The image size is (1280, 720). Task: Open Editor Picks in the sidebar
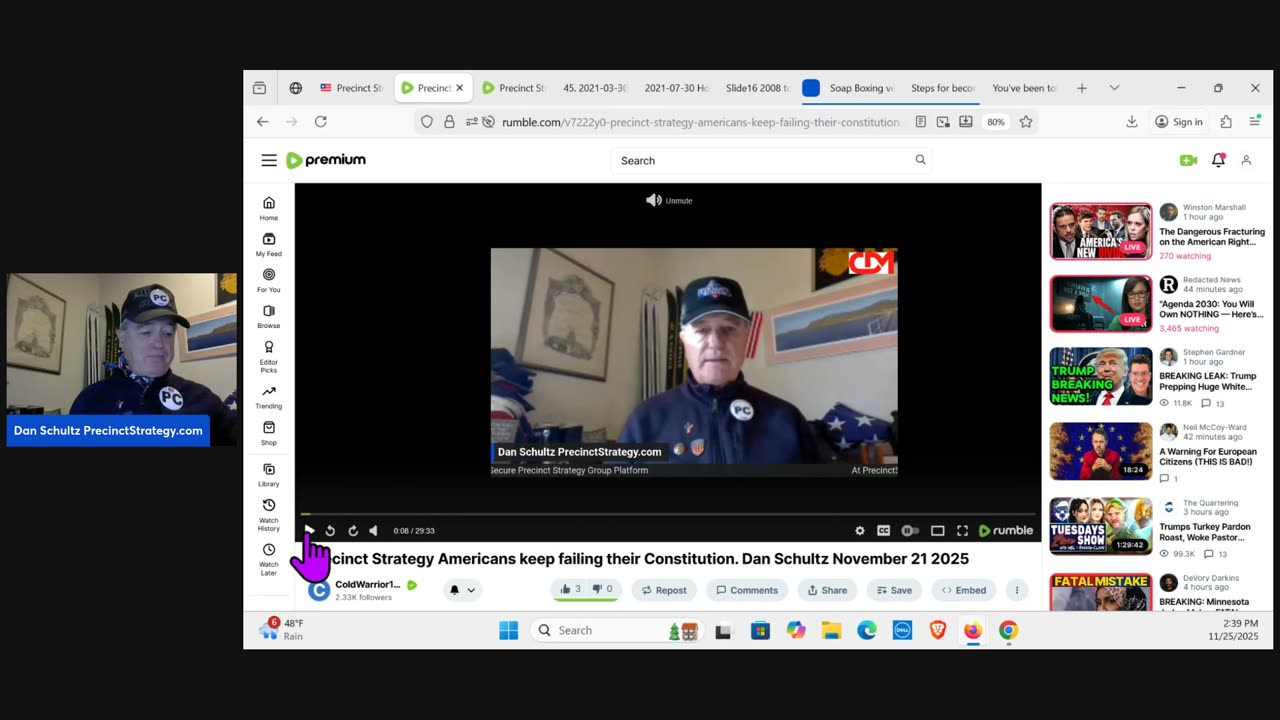[269, 357]
